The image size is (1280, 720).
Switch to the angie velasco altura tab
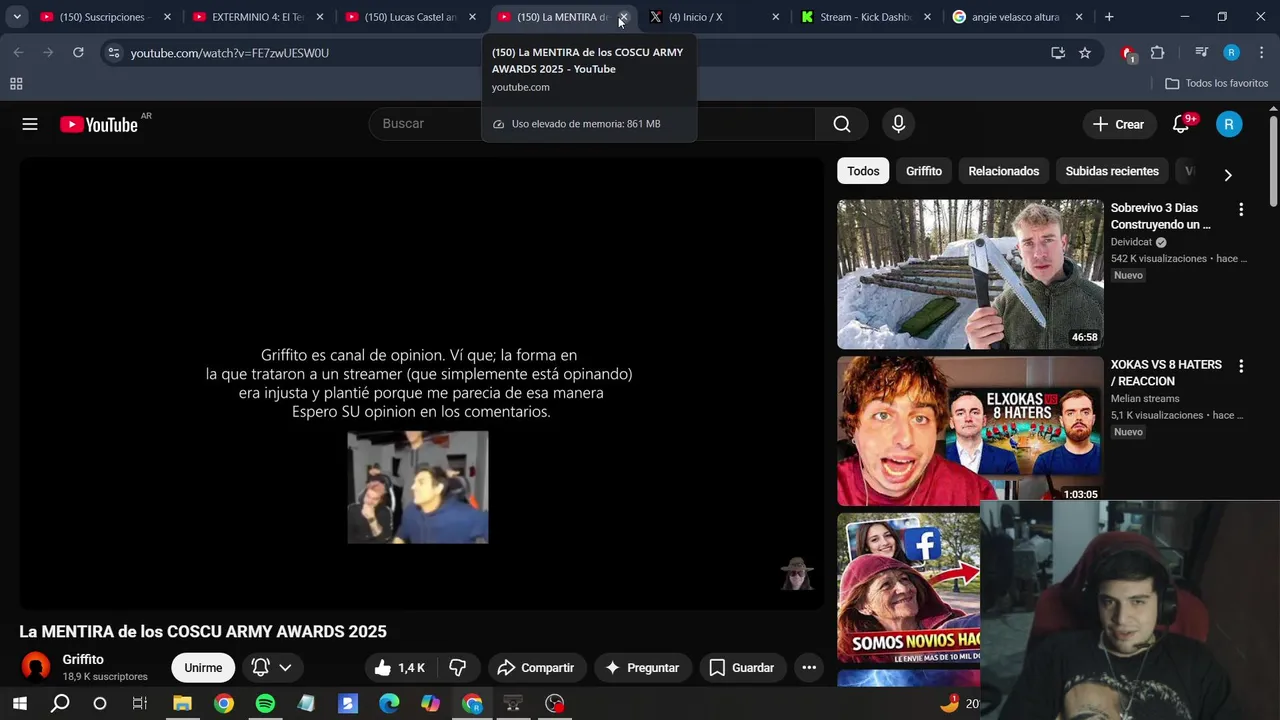coord(1018,17)
